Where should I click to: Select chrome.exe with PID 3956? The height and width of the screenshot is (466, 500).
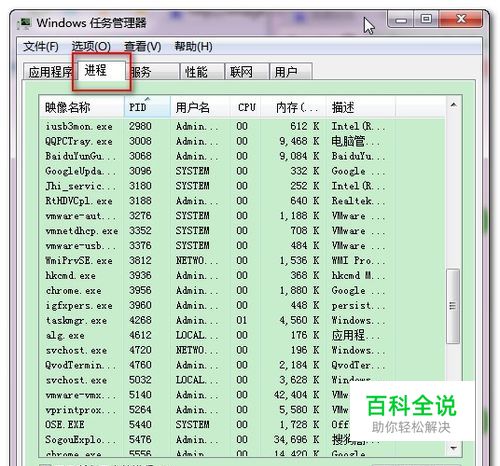(x=242, y=290)
